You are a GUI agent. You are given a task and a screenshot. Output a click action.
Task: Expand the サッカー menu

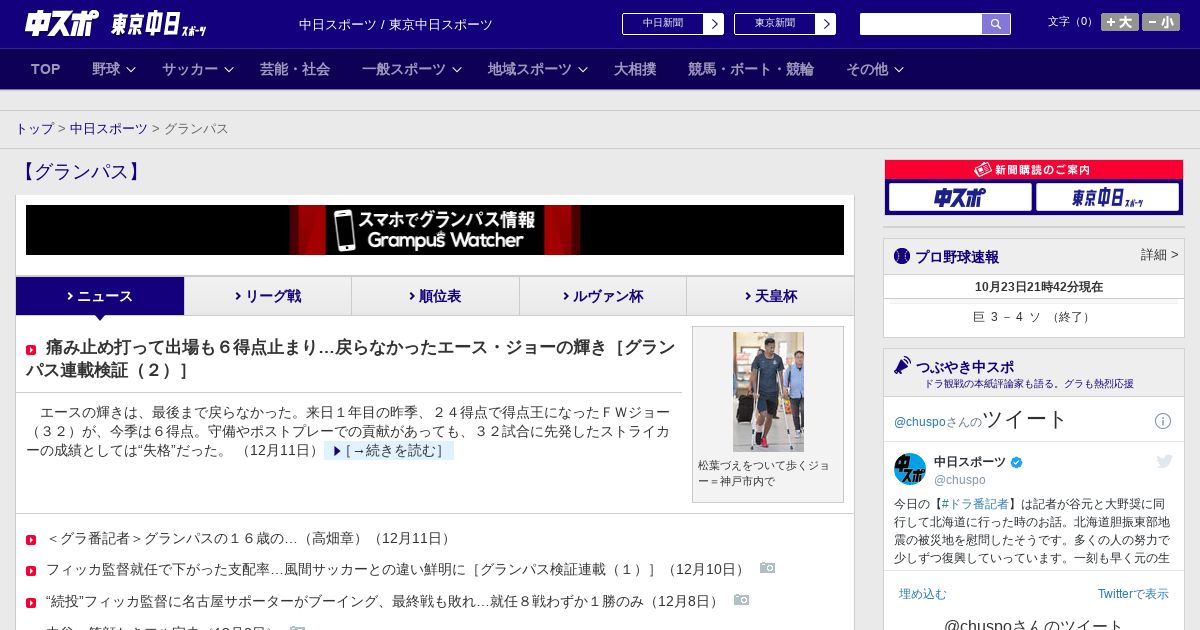(198, 69)
